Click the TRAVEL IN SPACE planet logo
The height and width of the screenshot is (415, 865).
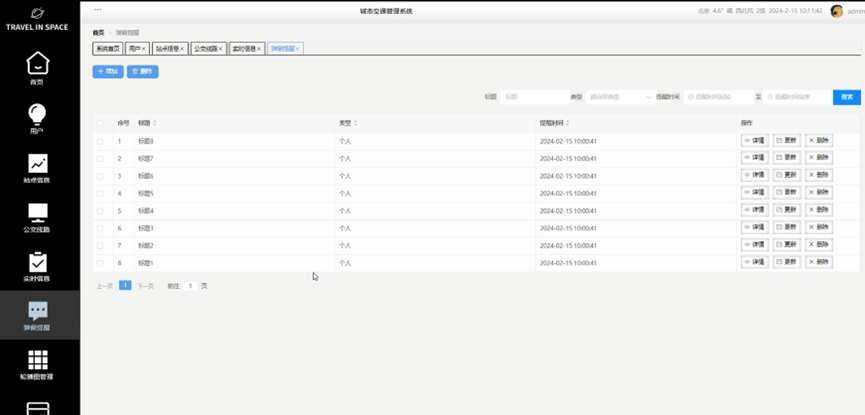pyautogui.click(x=38, y=13)
